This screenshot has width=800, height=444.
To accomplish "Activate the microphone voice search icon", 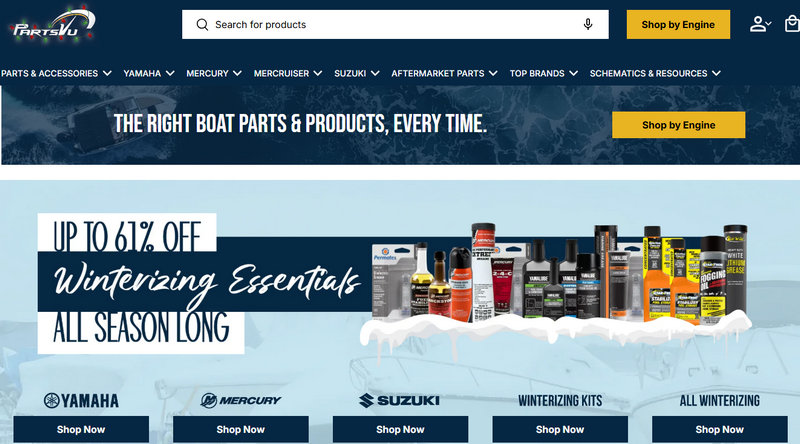I will pyautogui.click(x=588, y=24).
